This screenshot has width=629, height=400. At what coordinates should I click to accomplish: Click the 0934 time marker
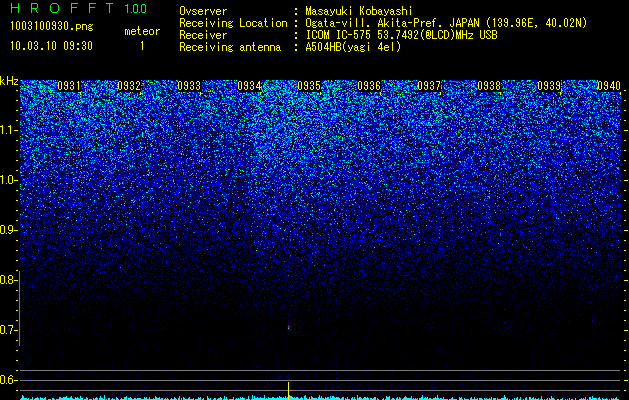[x=249, y=86]
